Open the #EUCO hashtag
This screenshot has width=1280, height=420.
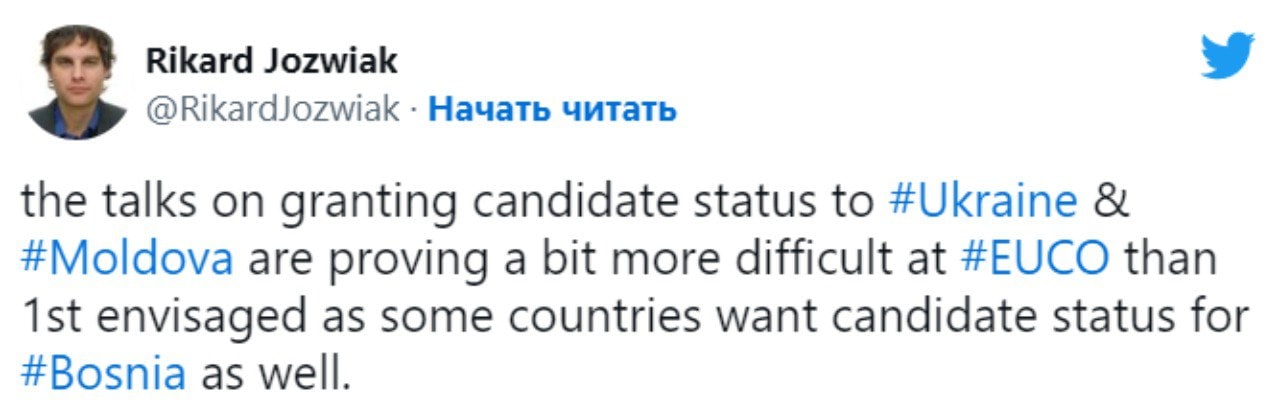(x=1035, y=259)
